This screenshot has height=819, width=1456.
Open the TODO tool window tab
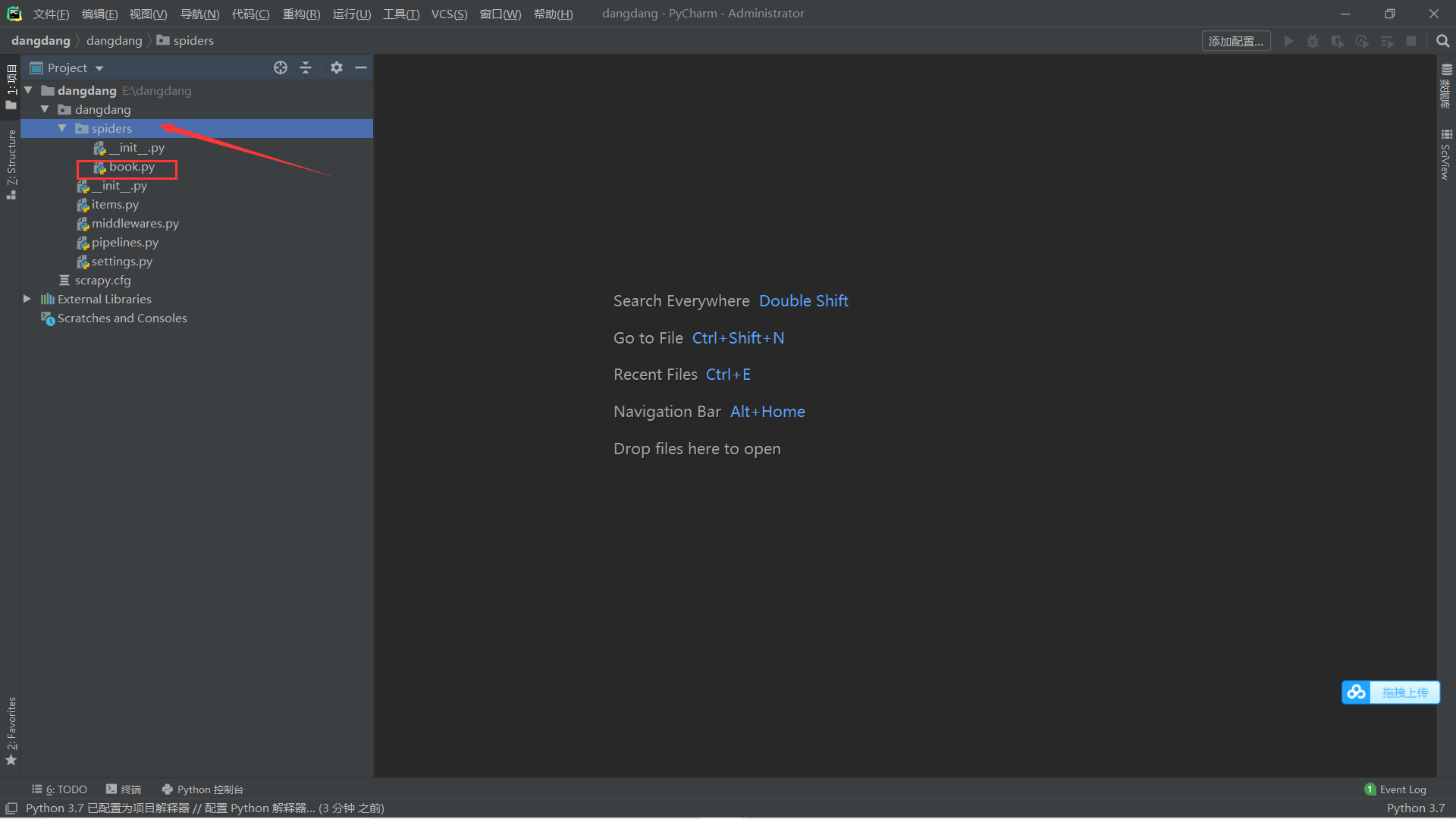click(60, 789)
